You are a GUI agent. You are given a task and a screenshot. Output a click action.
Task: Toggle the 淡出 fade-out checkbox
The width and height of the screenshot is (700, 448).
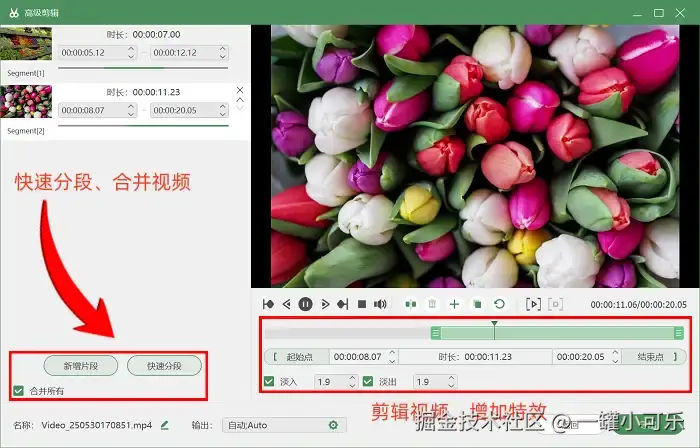[368, 382]
